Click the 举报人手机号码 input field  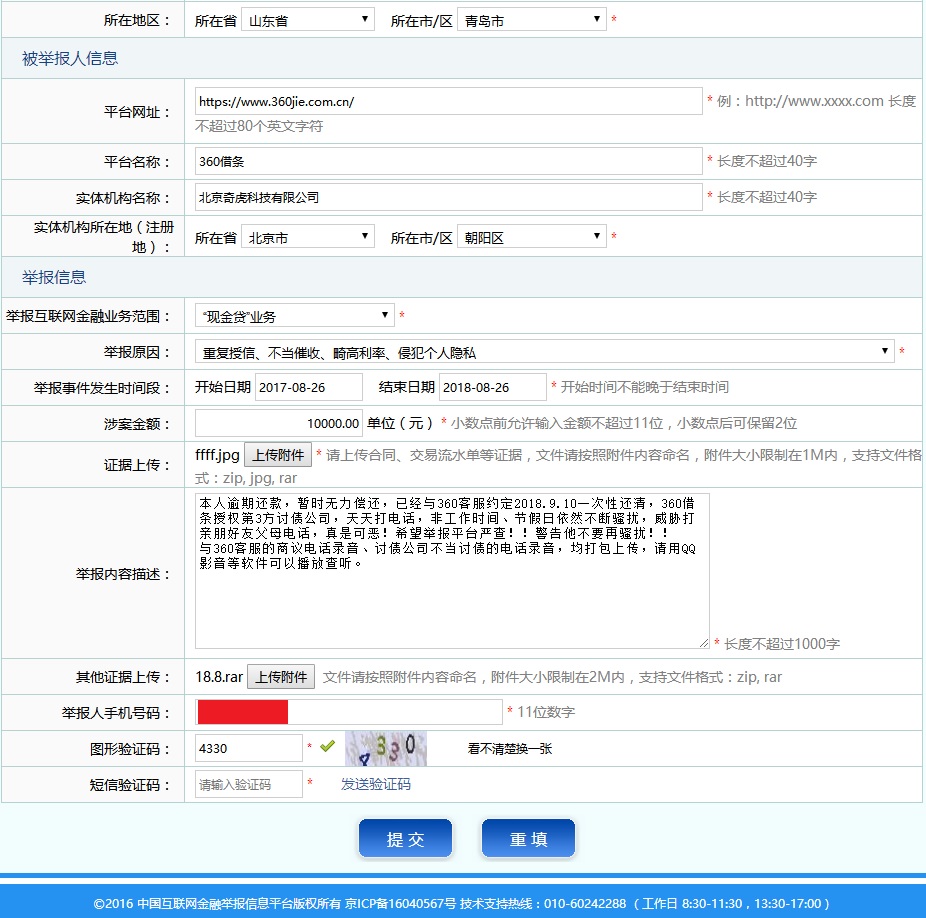(x=349, y=712)
